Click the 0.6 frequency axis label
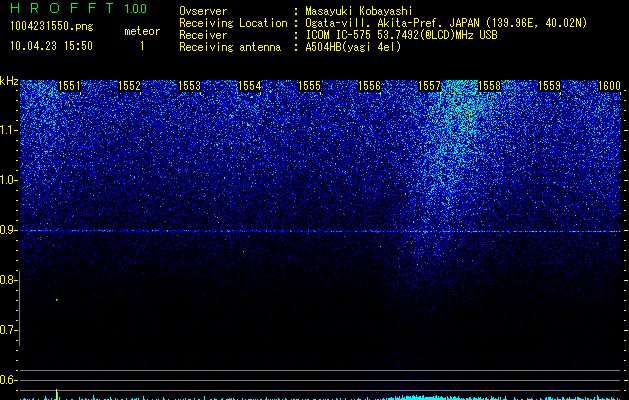The height and width of the screenshot is (400, 629). (x=8, y=380)
